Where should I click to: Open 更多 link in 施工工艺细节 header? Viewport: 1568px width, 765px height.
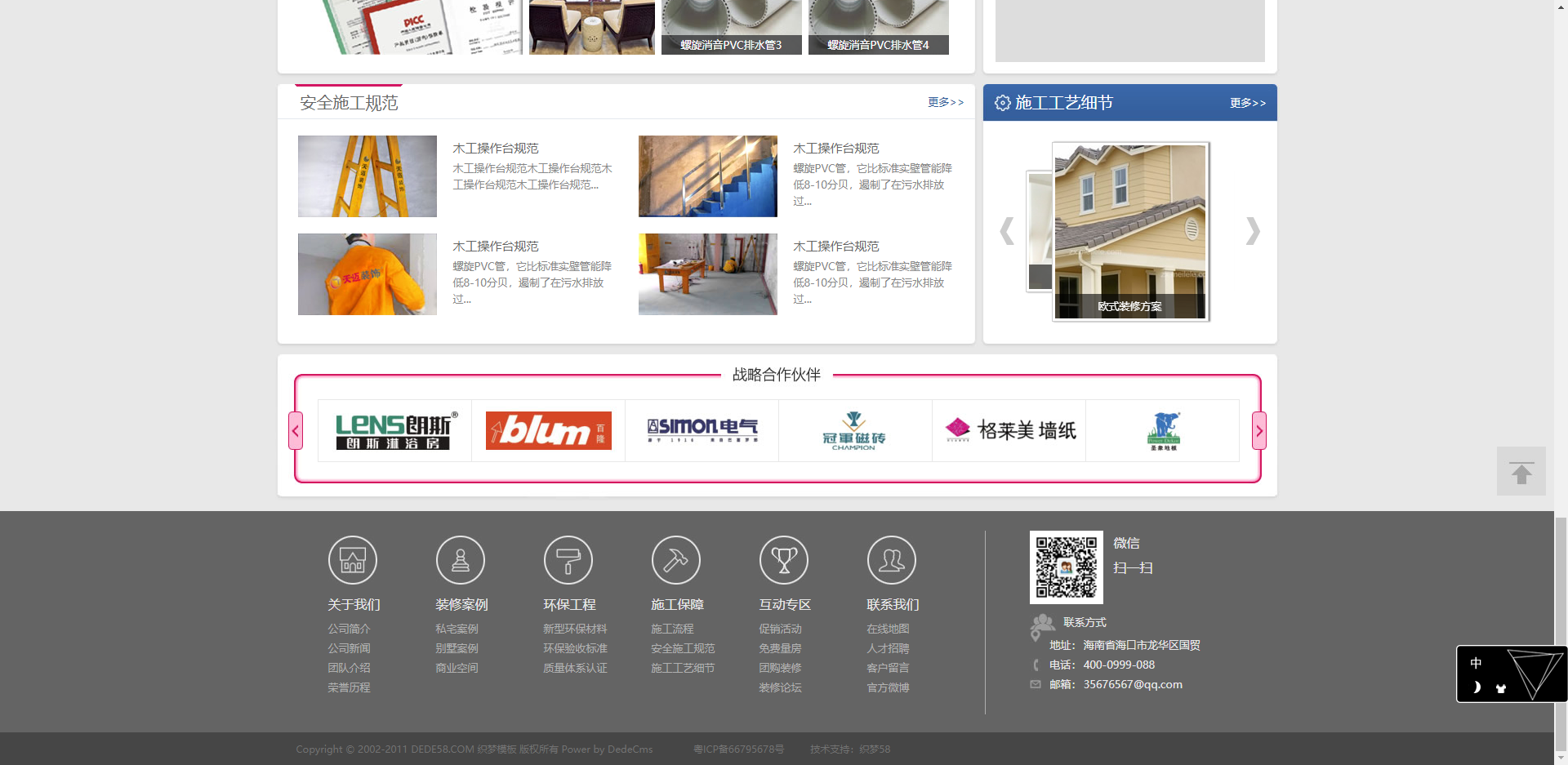(1247, 103)
